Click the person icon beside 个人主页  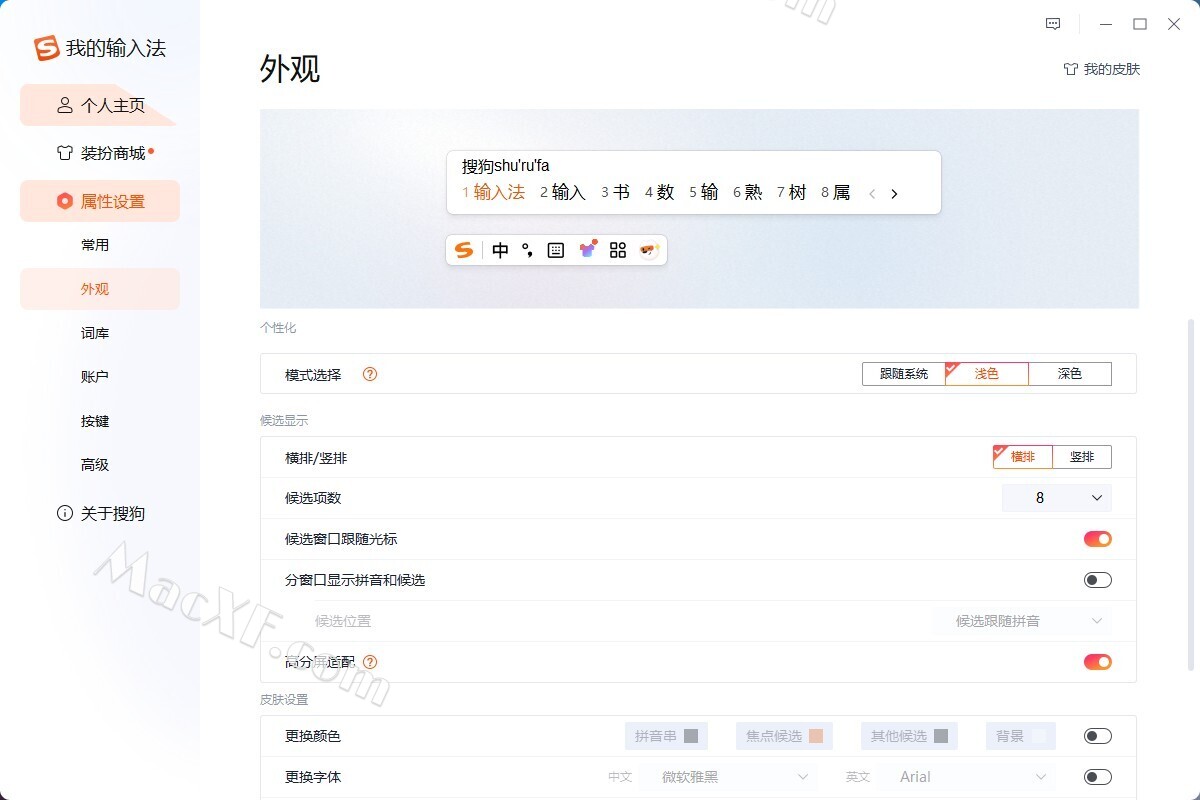[65, 105]
